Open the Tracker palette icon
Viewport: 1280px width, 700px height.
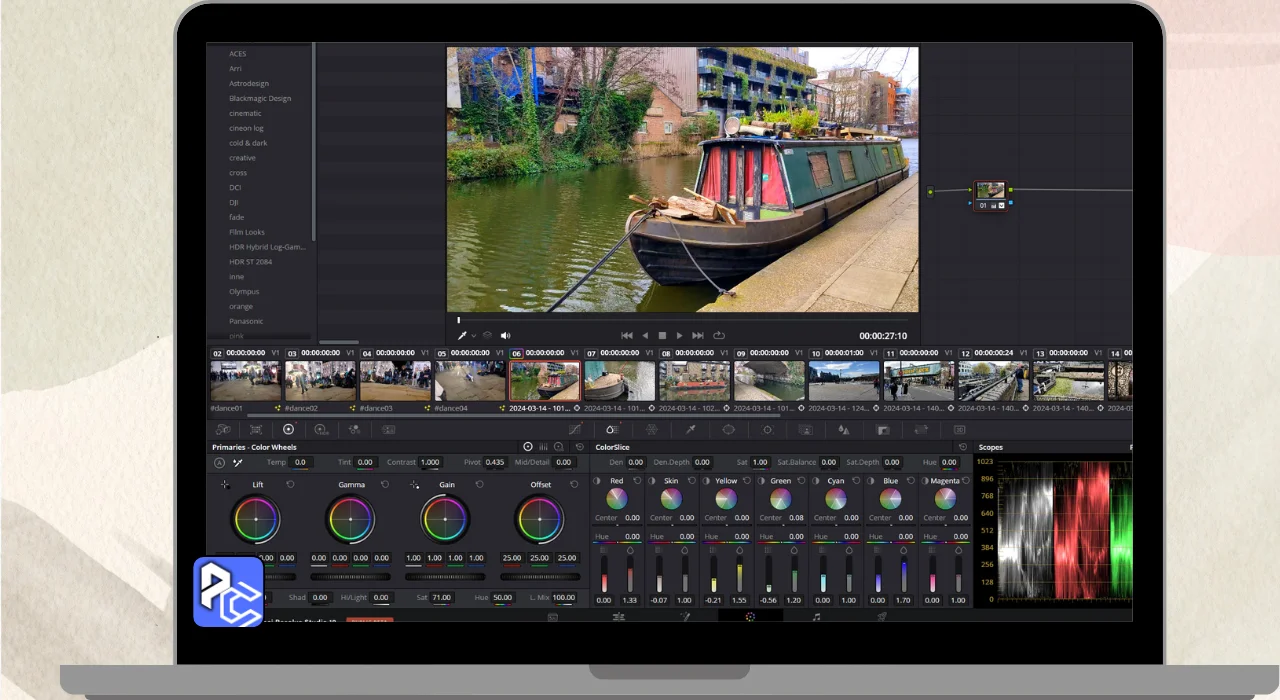767,429
